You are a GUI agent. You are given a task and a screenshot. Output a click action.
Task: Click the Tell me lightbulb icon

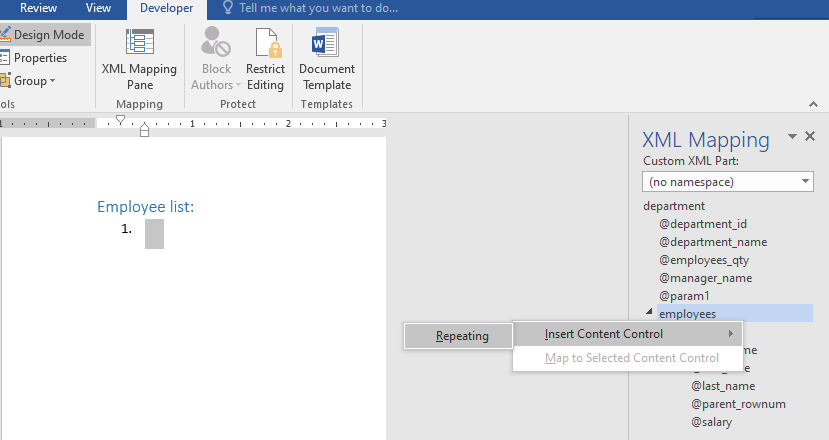click(228, 7)
